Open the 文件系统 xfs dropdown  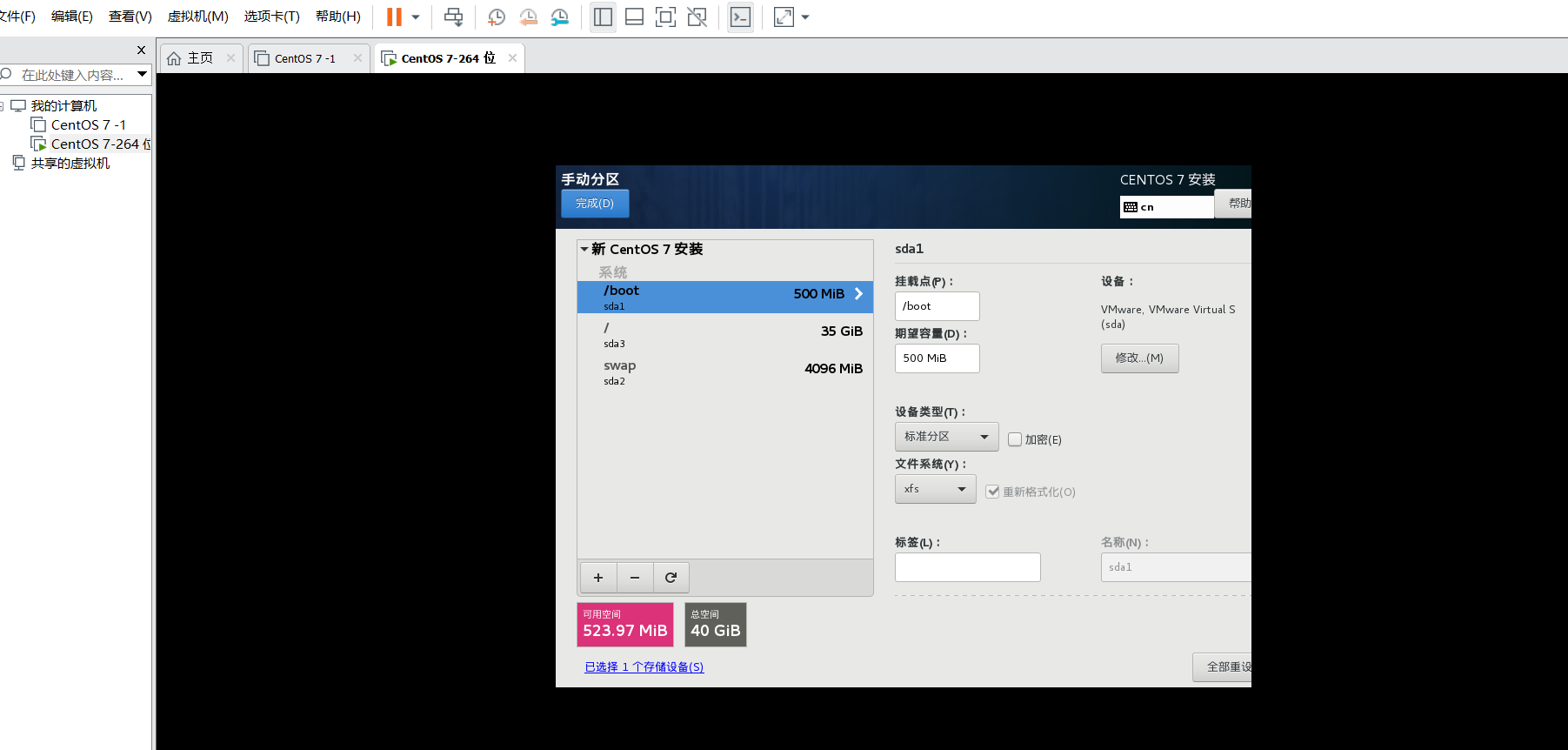(936, 489)
